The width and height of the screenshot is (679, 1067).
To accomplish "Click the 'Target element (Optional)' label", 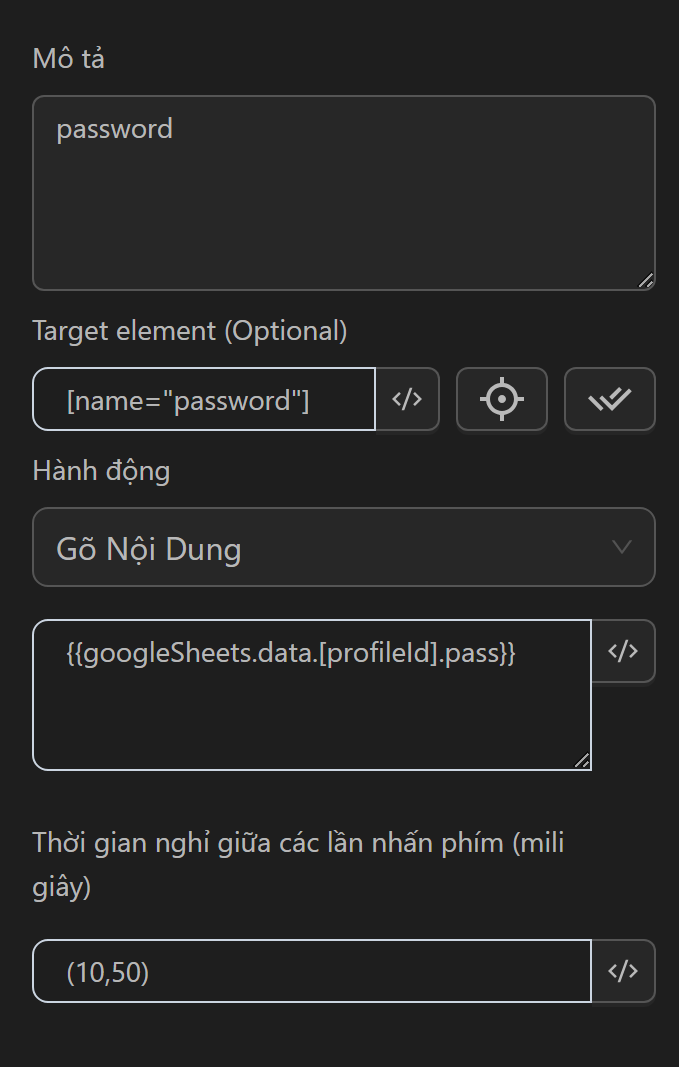I will 190,331.
